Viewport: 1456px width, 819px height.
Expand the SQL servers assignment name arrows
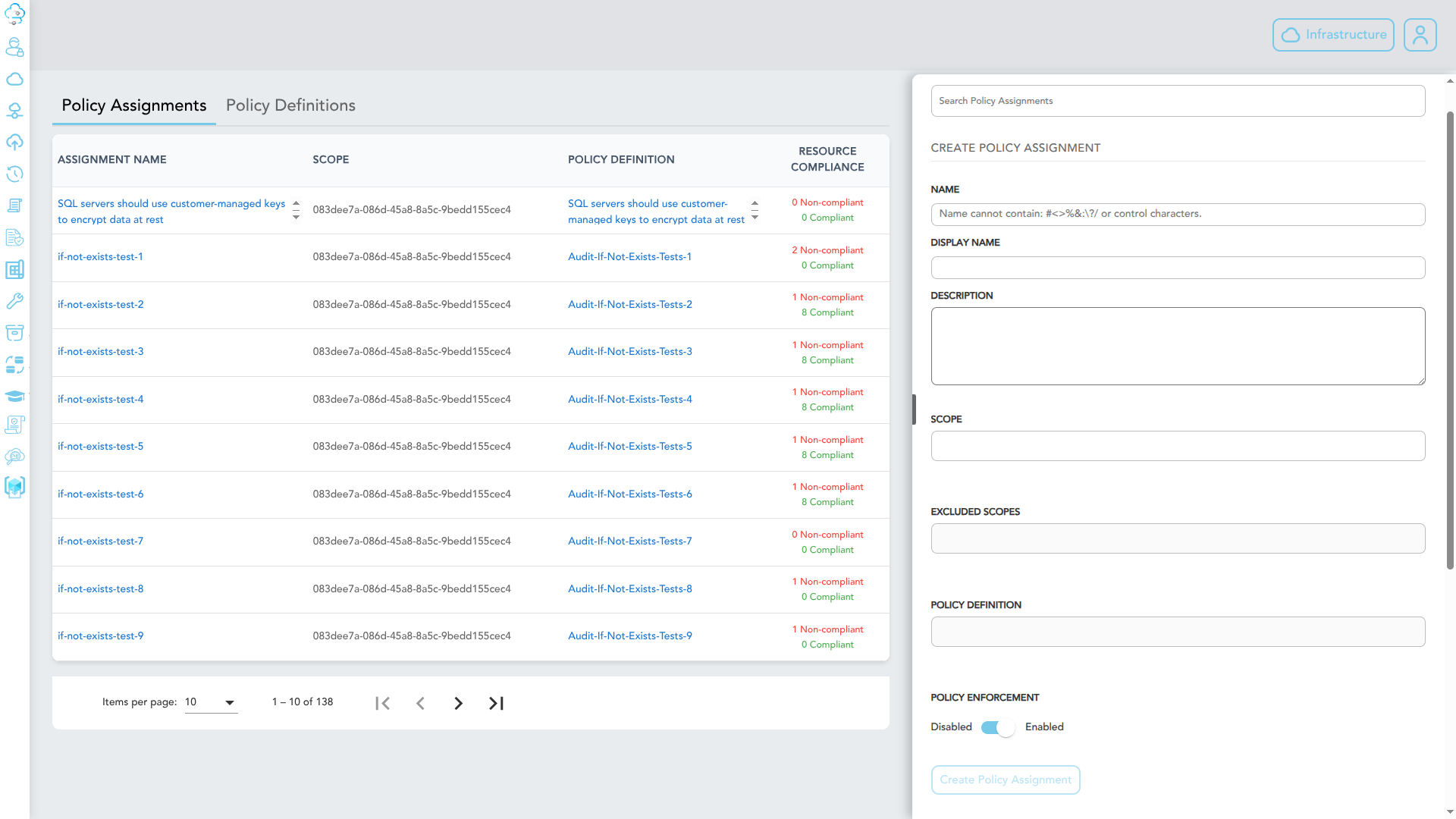(x=296, y=211)
